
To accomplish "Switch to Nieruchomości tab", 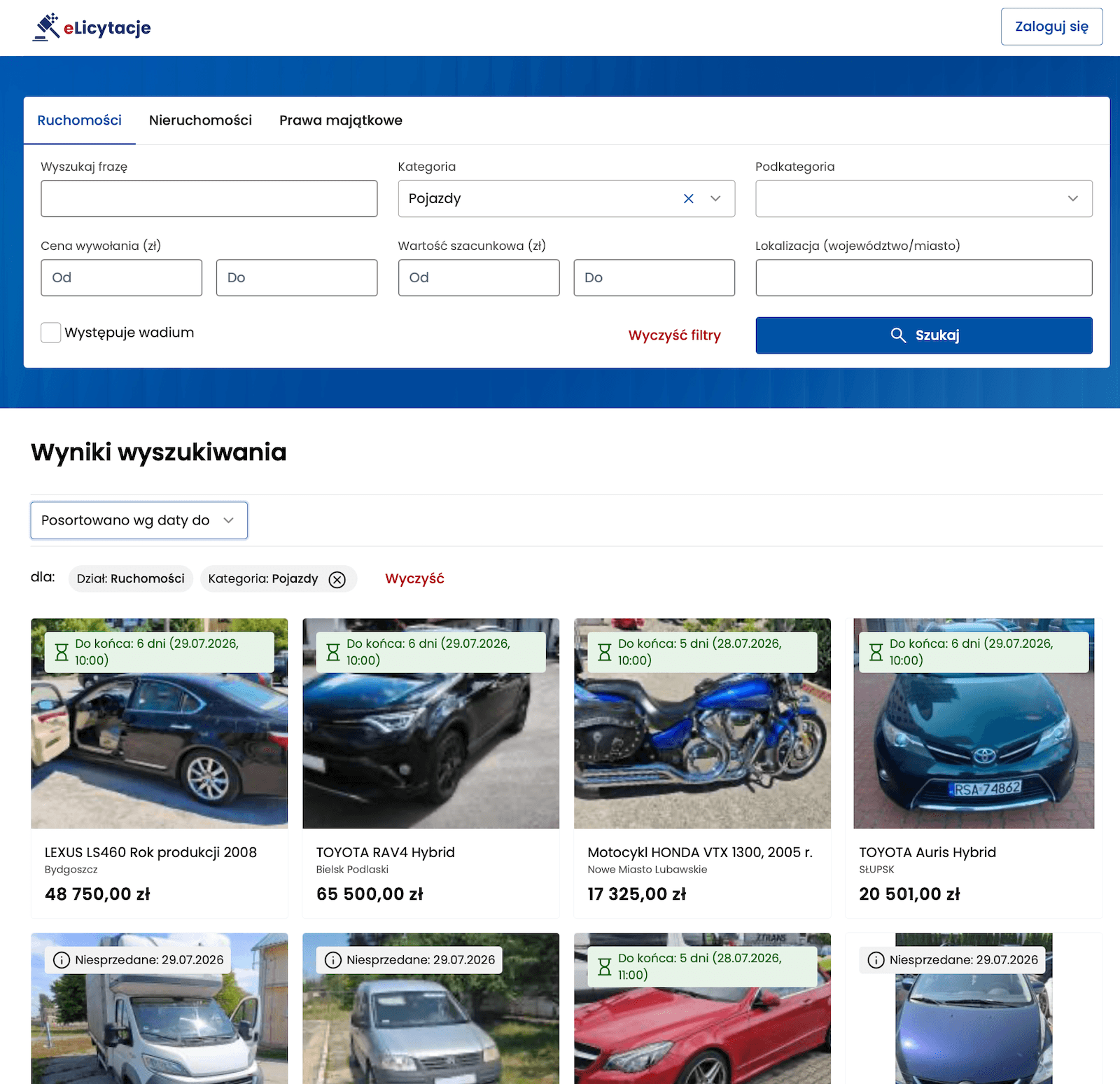I will coord(200,120).
